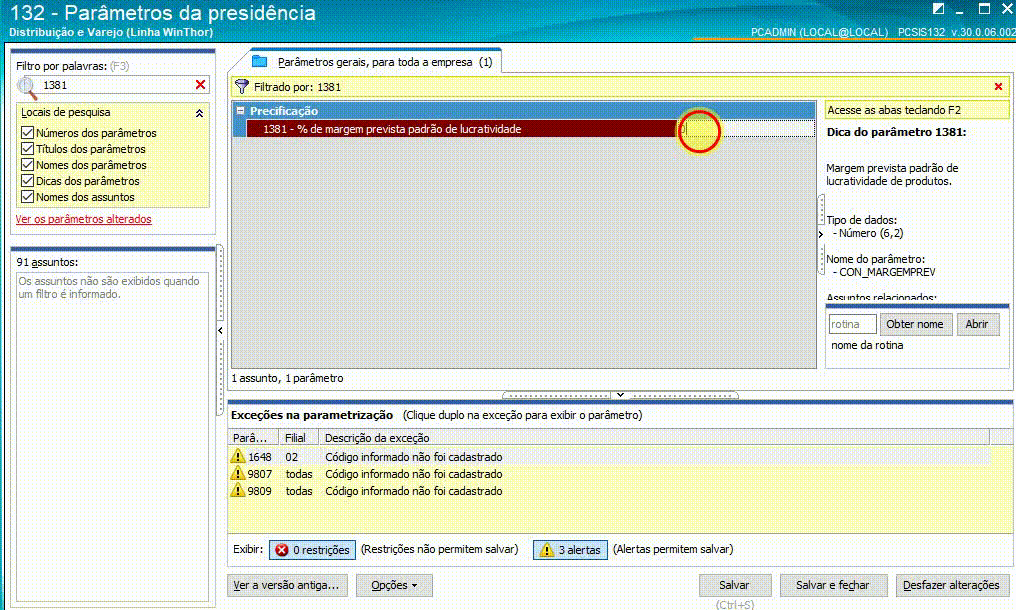Clear the word filter with the red X

click(x=200, y=85)
